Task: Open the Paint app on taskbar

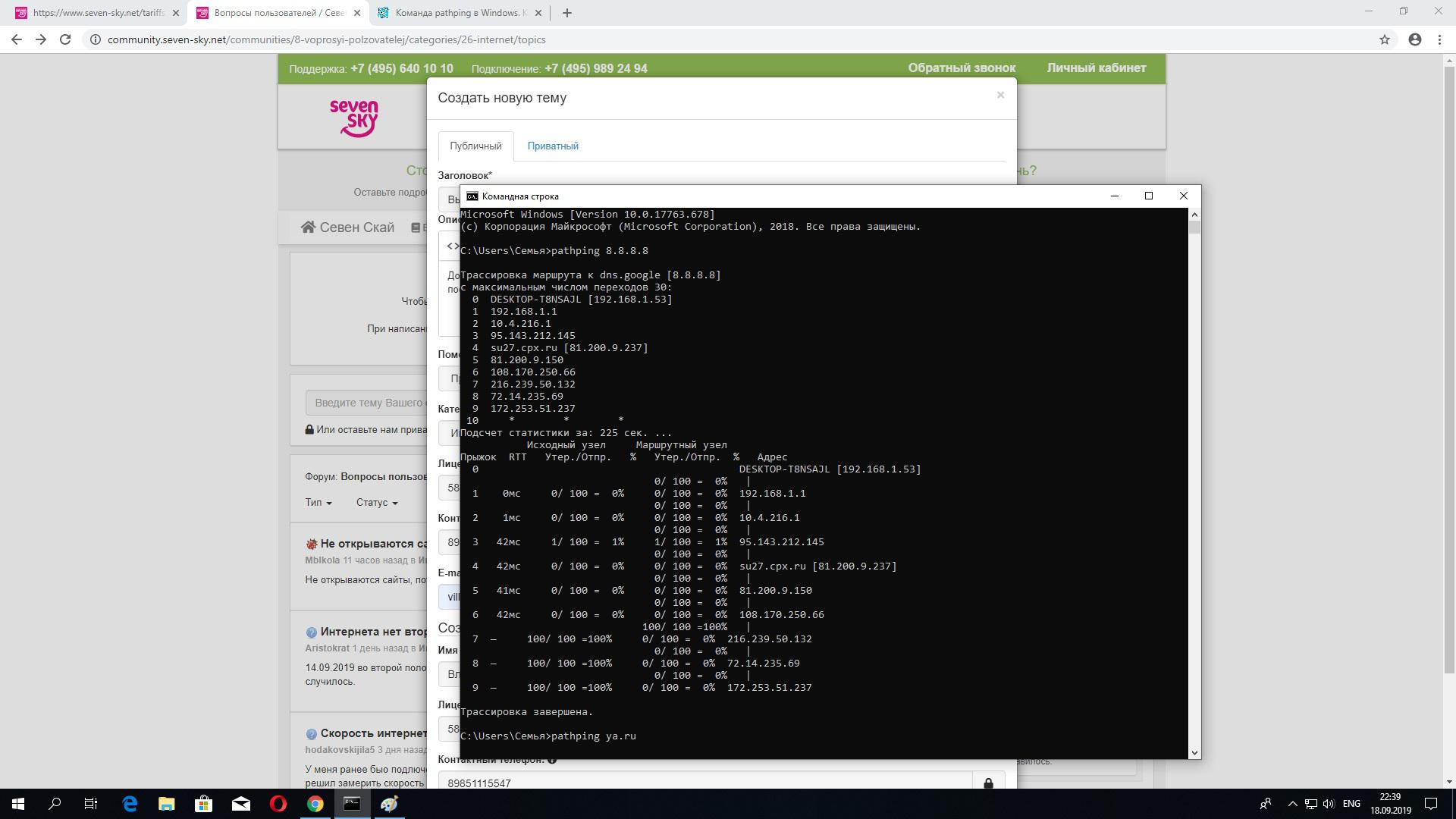Action: [389, 804]
